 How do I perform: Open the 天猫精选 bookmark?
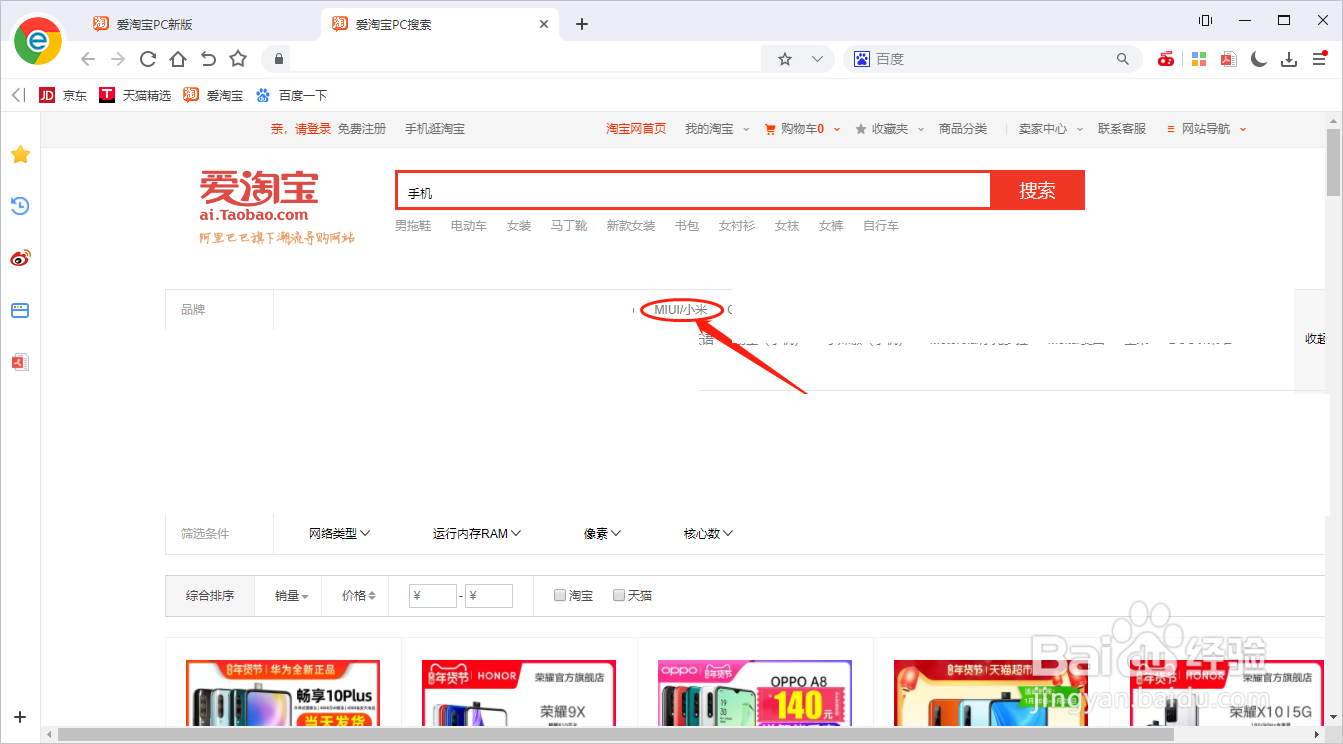tap(135, 95)
